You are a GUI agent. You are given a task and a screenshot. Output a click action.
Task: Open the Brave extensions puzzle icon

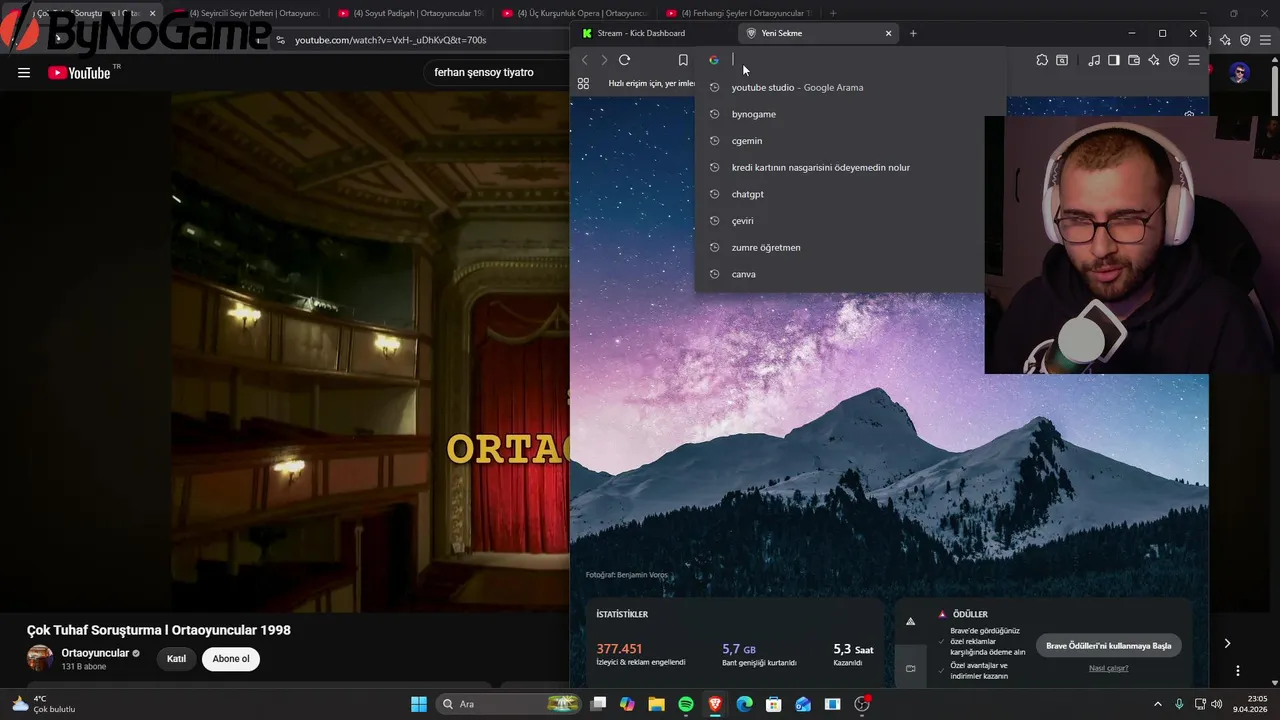[1042, 60]
